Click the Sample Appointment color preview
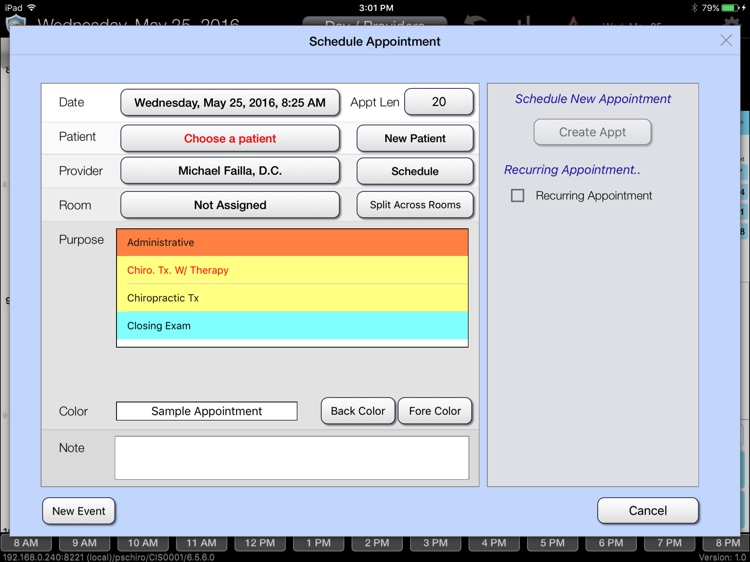Screen dimensions: 750x562 (207, 411)
